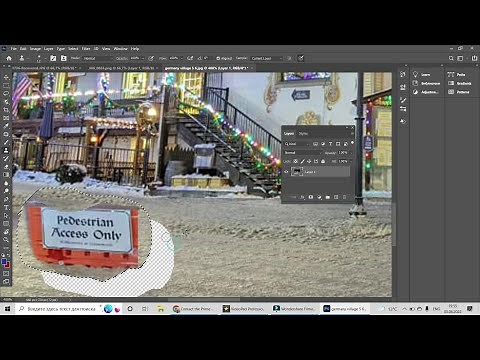Image resolution: width=480 pixels, height=360 pixels.
Task: Delete layer using trash icon
Action: pyautogui.click(x=345, y=197)
